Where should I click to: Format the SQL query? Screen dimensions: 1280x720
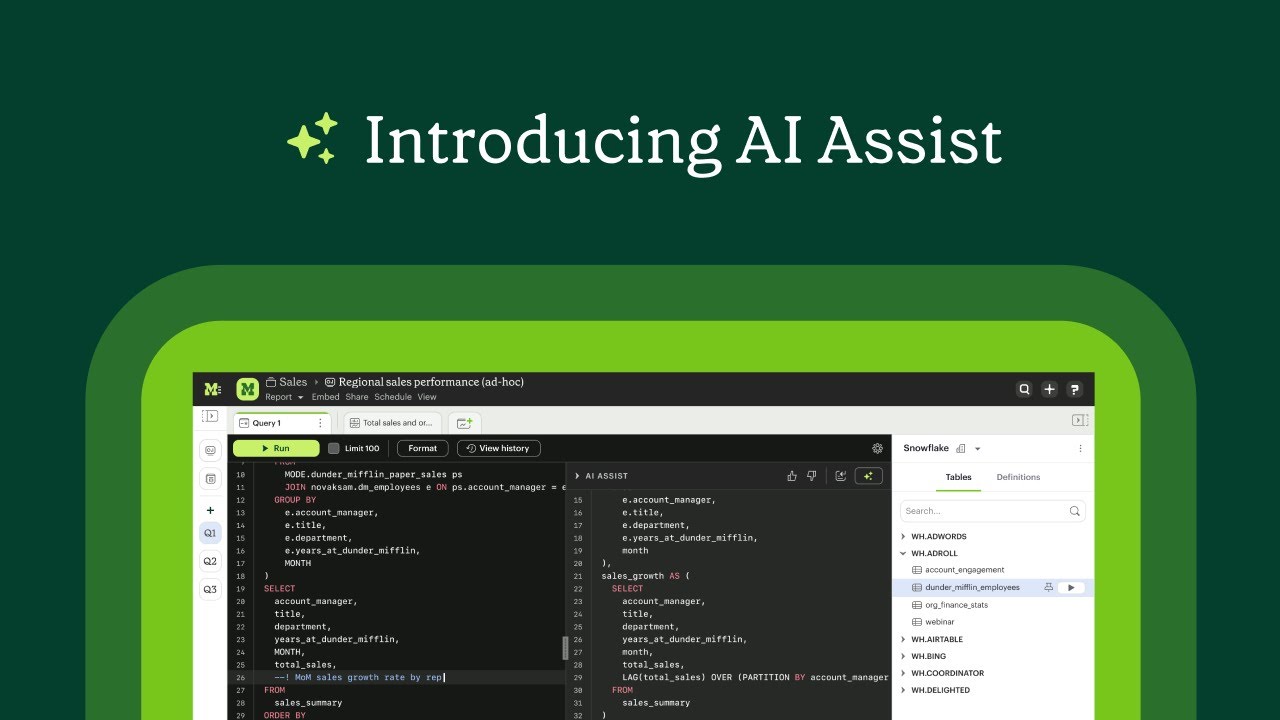[x=423, y=449]
